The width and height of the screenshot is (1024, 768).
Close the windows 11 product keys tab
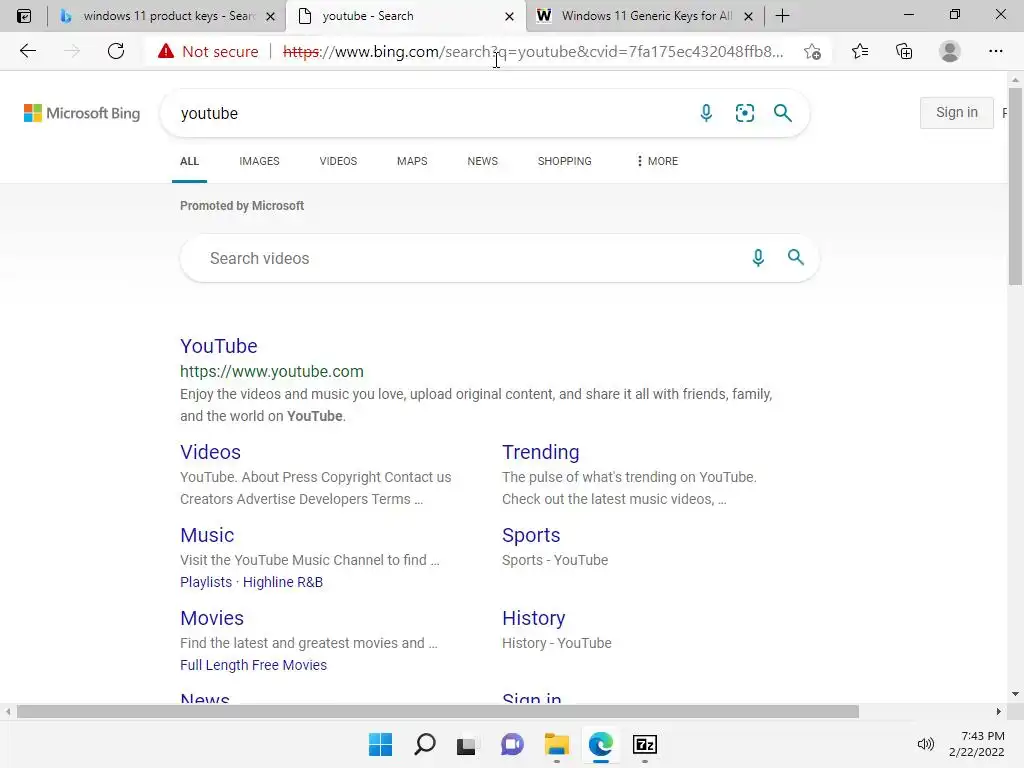pyautogui.click(x=270, y=16)
